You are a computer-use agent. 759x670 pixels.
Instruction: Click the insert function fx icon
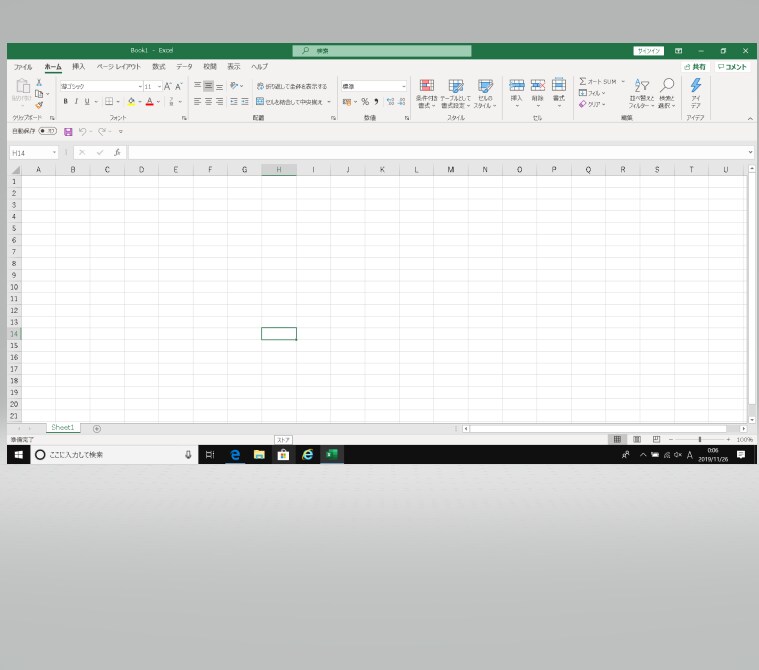pyautogui.click(x=117, y=152)
